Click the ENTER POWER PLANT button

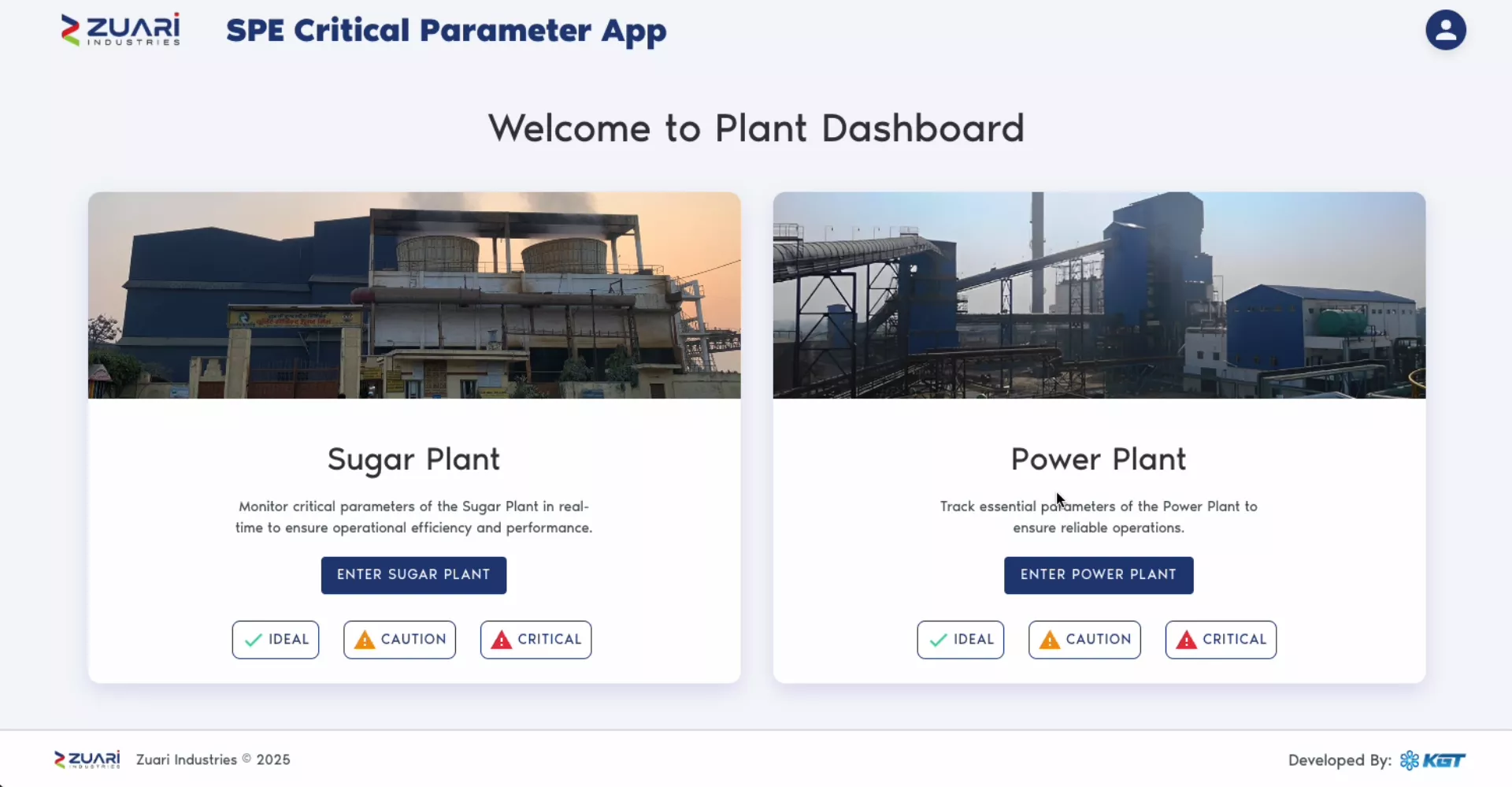(x=1099, y=575)
